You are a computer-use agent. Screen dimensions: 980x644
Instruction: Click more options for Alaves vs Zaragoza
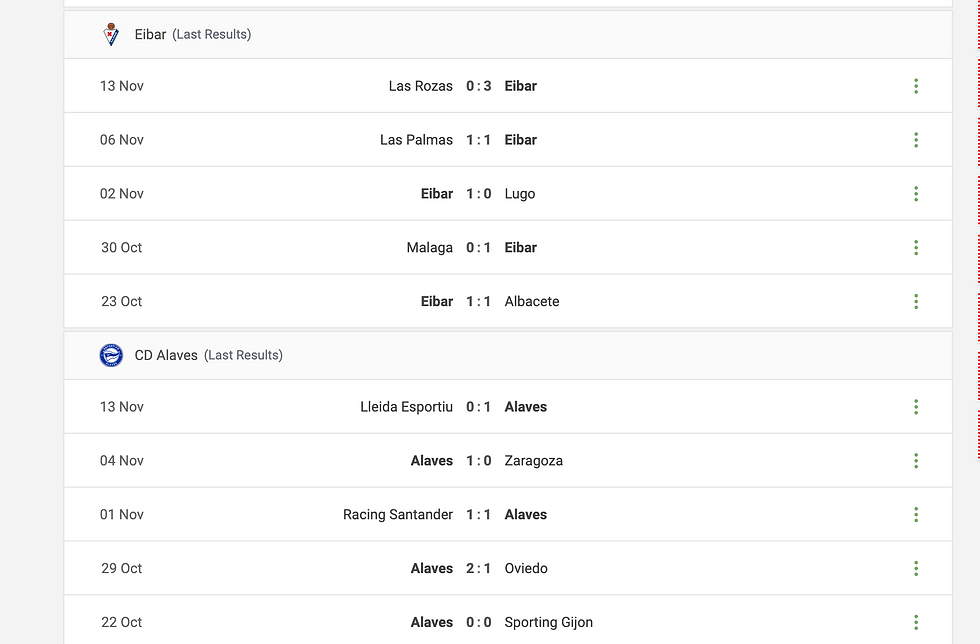point(916,461)
